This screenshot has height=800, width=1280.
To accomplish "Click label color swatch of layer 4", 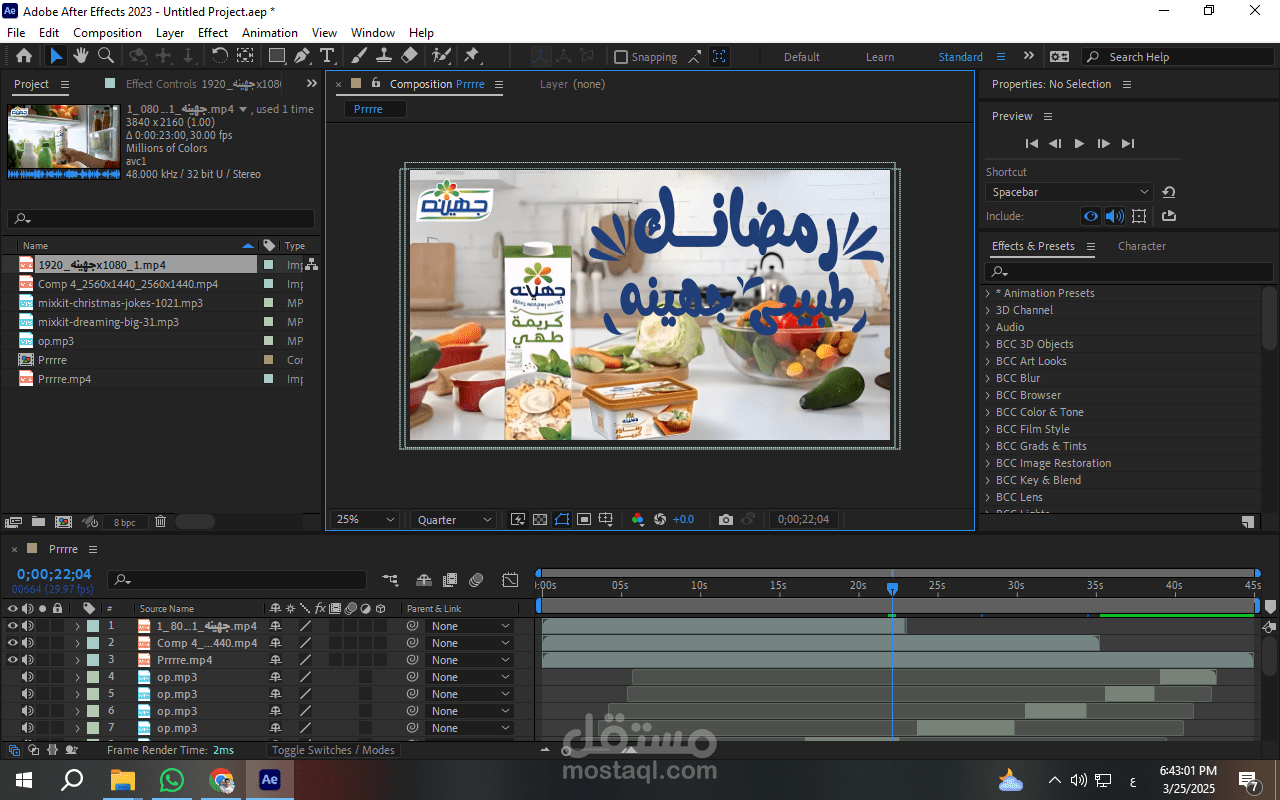I will (x=93, y=677).
